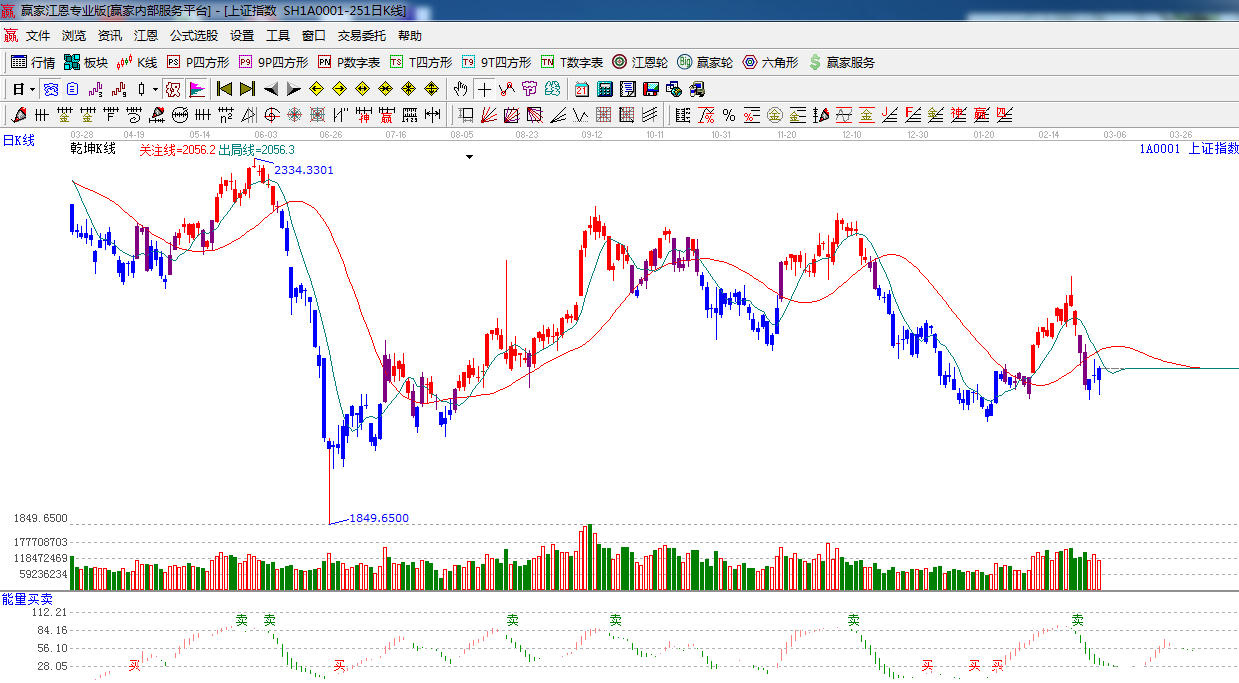
Task: Jump to first bar with skip-back arrow
Action: click(x=225, y=89)
